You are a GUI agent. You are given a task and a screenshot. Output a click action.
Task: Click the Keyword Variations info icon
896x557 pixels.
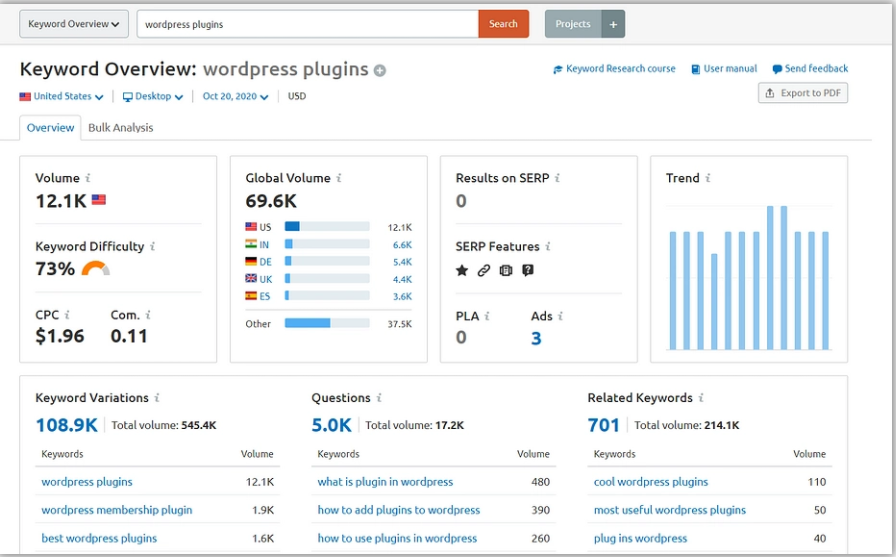tap(157, 398)
